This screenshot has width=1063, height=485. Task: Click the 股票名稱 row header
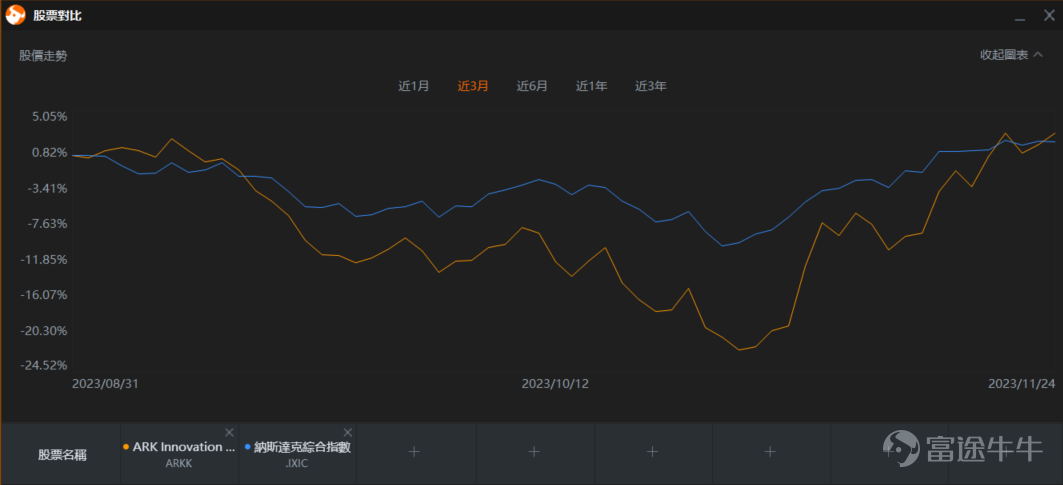click(62, 454)
